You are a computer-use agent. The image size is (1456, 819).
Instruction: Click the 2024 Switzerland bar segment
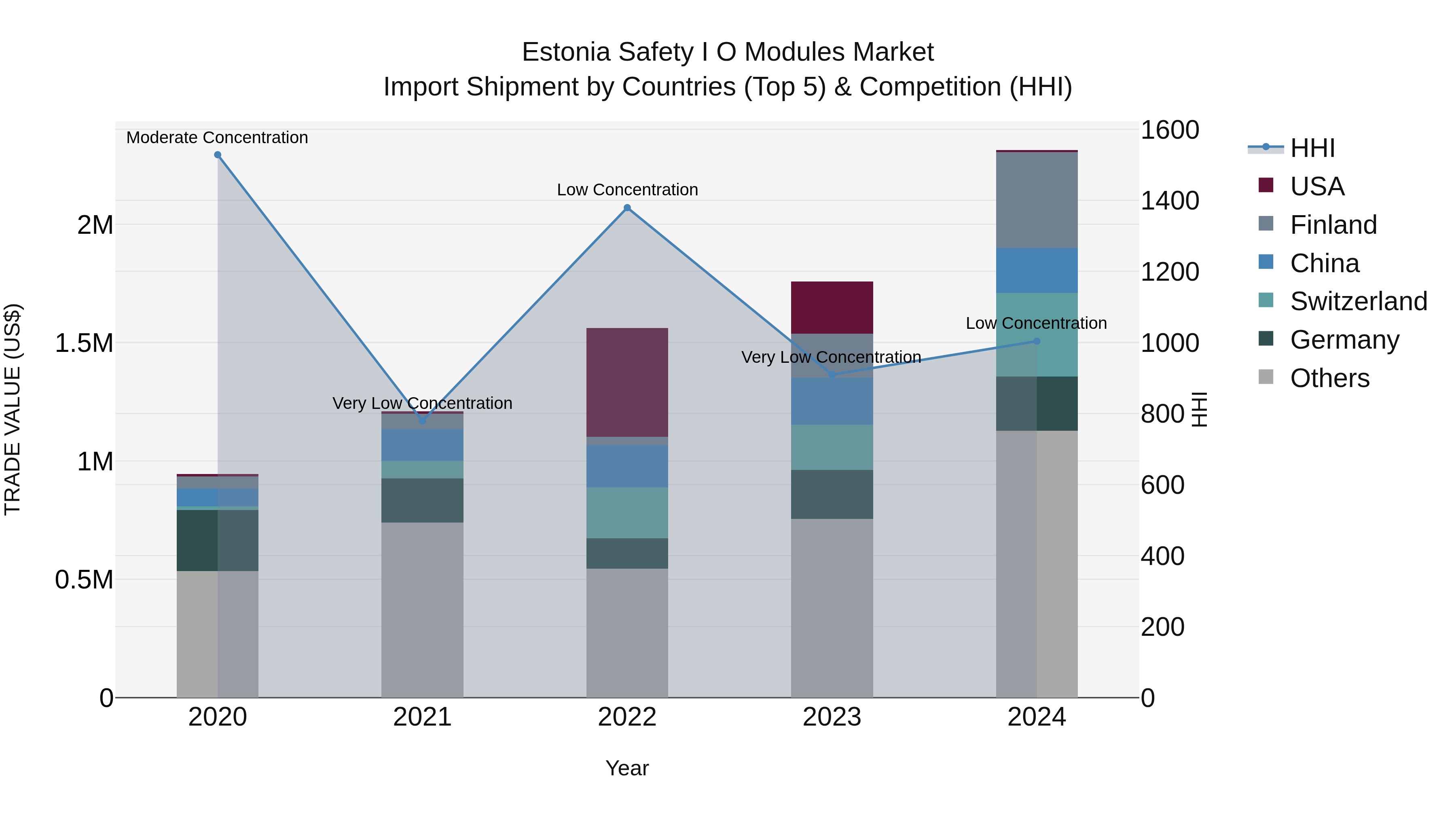[x=1037, y=334]
